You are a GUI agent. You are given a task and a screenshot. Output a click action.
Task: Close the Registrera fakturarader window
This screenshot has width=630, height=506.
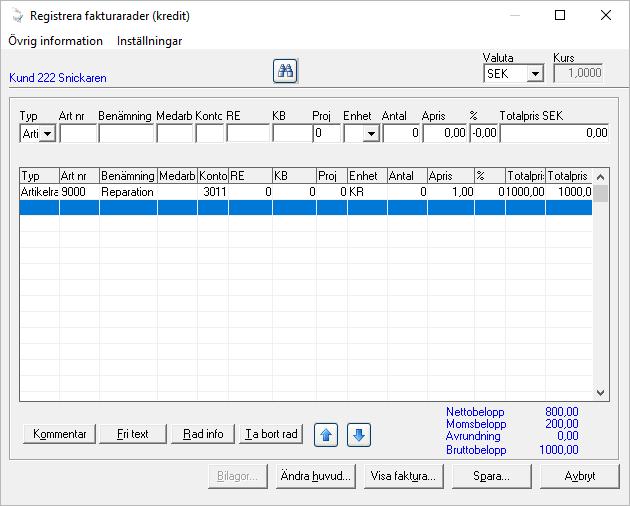[x=606, y=15]
